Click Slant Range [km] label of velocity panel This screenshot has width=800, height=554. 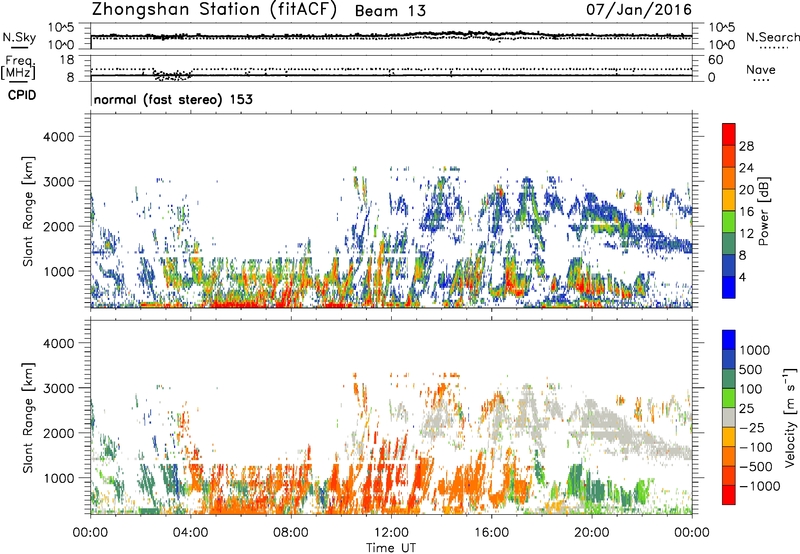coord(28,418)
